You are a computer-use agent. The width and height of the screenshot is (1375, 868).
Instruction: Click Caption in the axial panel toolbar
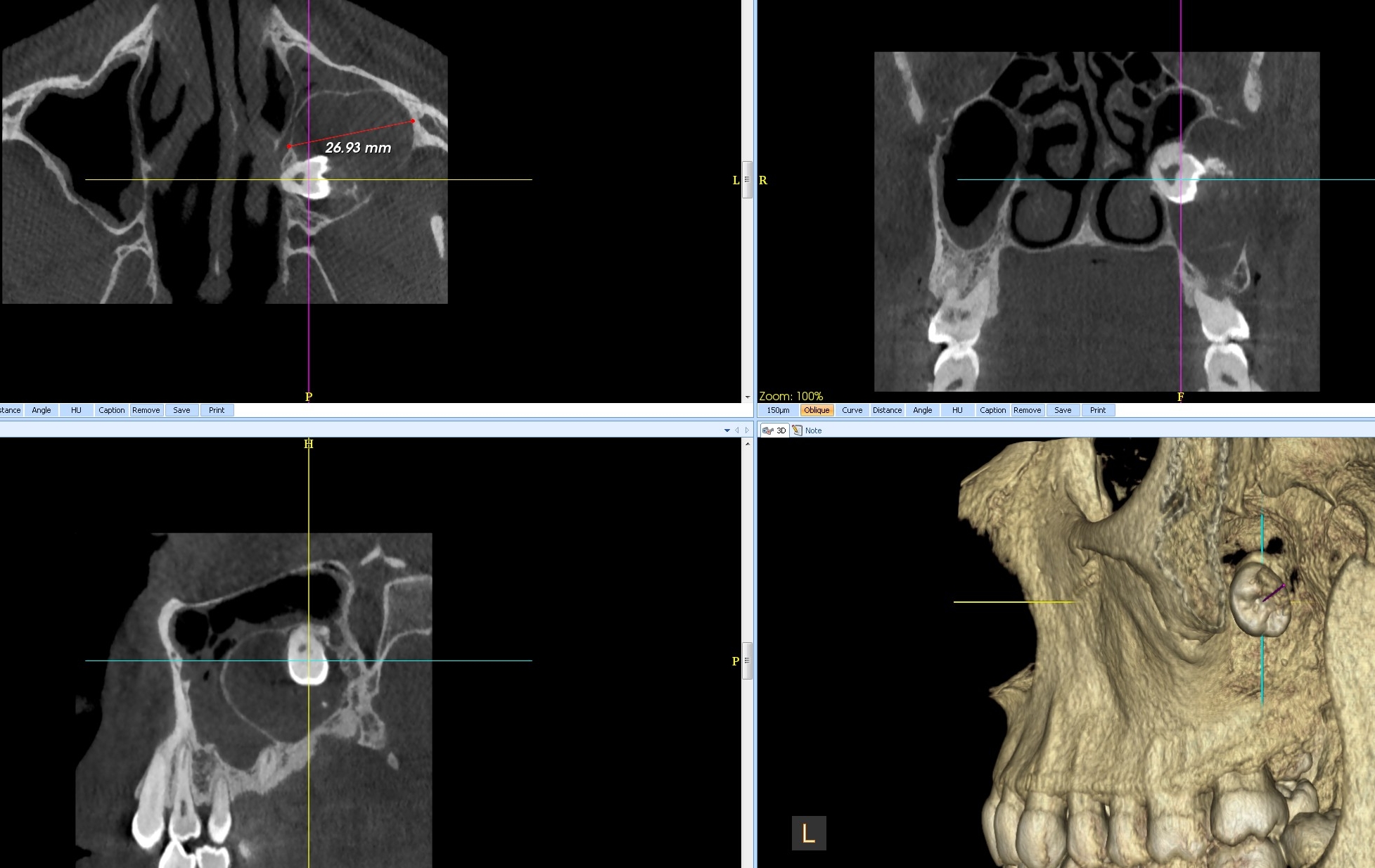click(112, 410)
